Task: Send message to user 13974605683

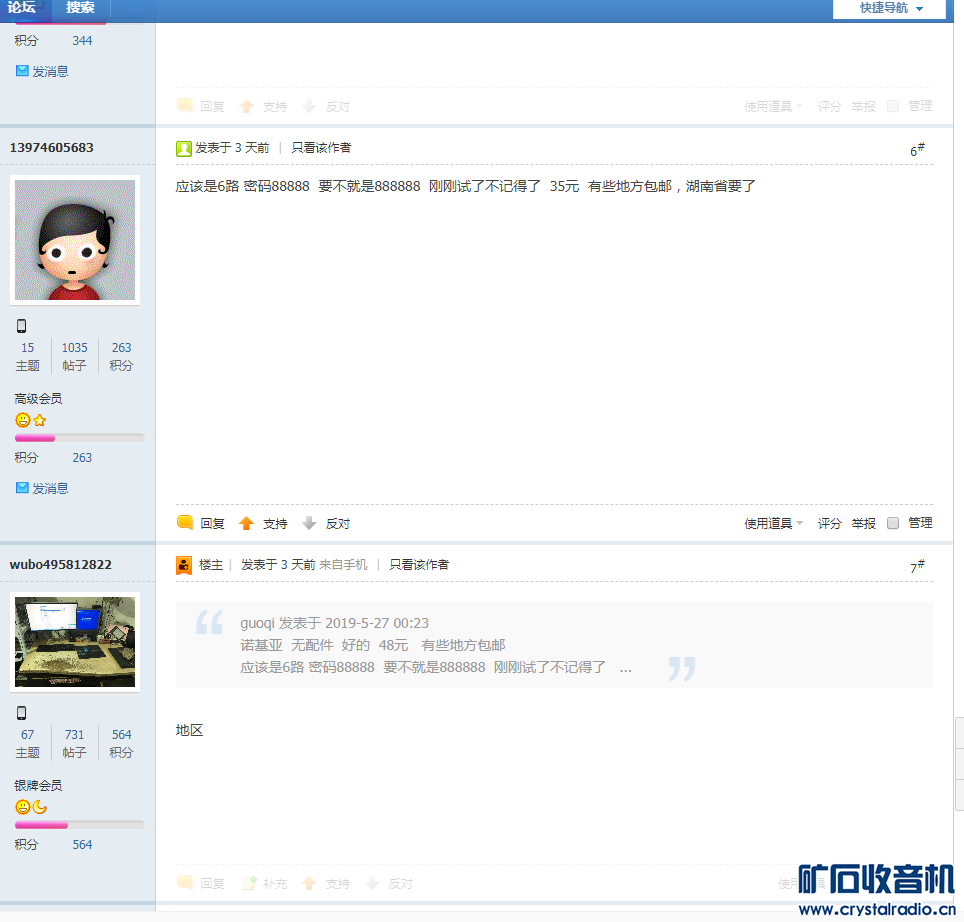Action: [50, 488]
